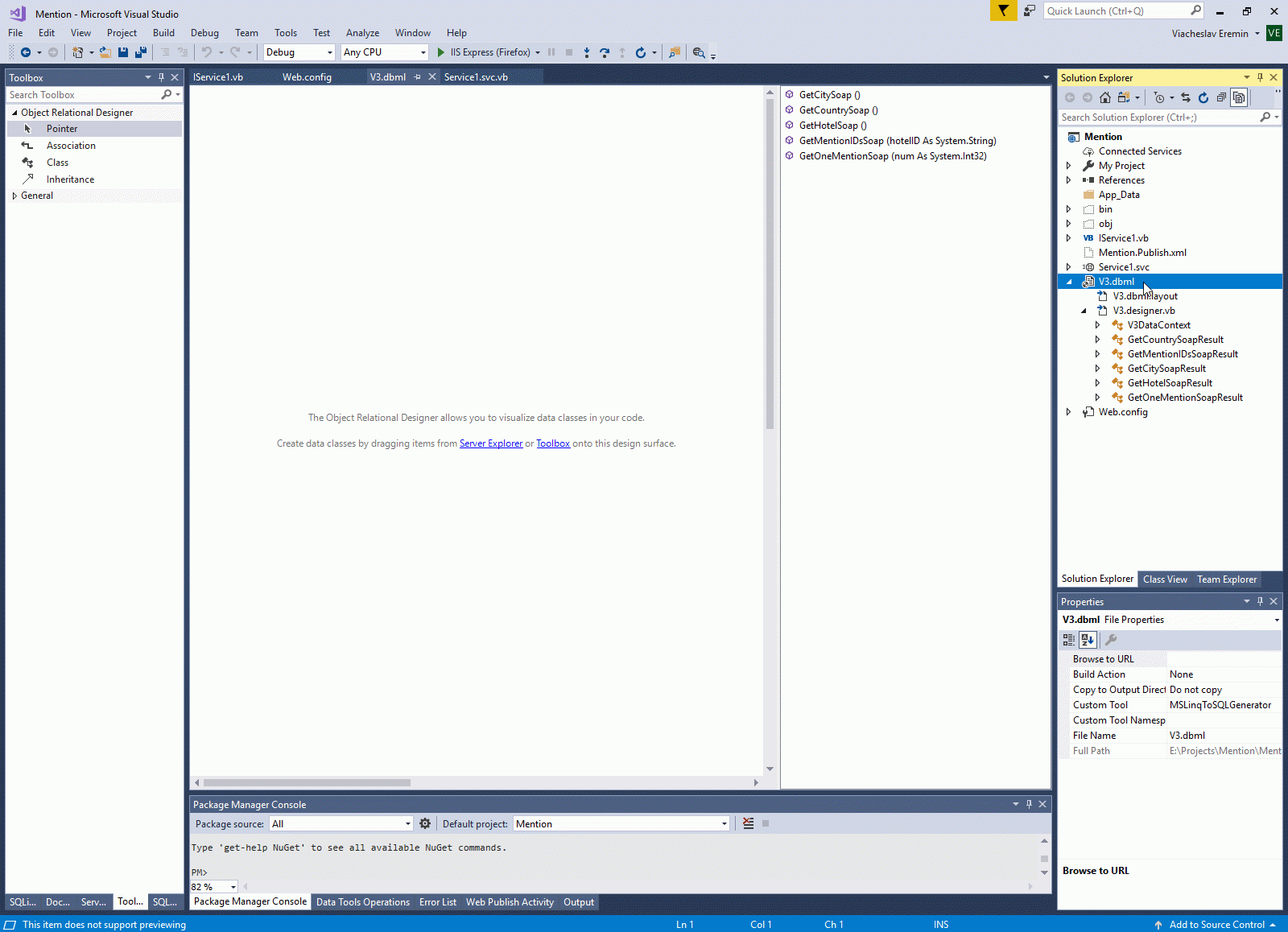Click the Step Into debug icon
The image size is (1288, 932).
tap(587, 52)
